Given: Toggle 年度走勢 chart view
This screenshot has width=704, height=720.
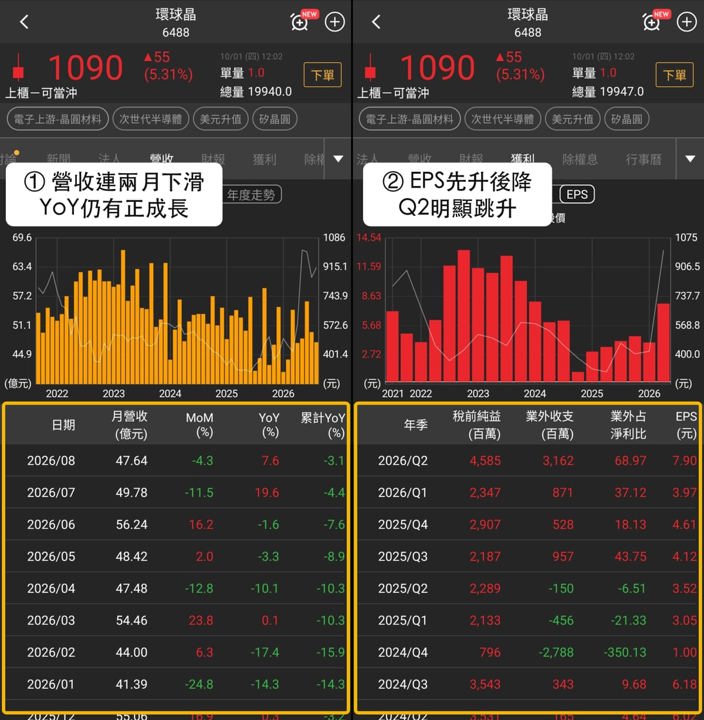Looking at the screenshot, I should (251, 195).
